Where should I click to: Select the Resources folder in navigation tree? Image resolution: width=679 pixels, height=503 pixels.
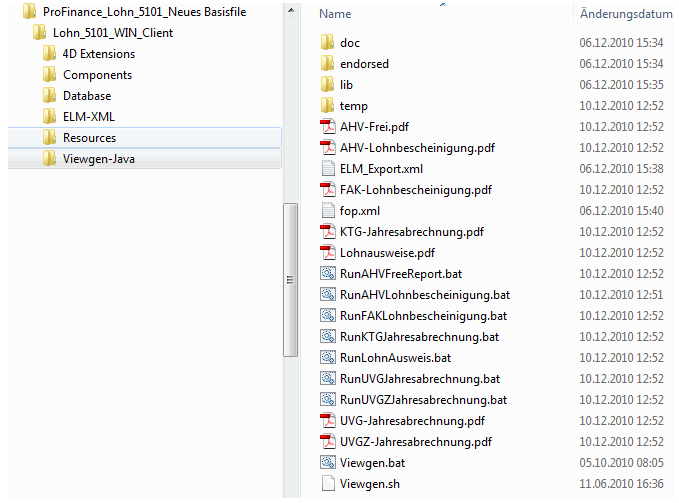pos(89,138)
